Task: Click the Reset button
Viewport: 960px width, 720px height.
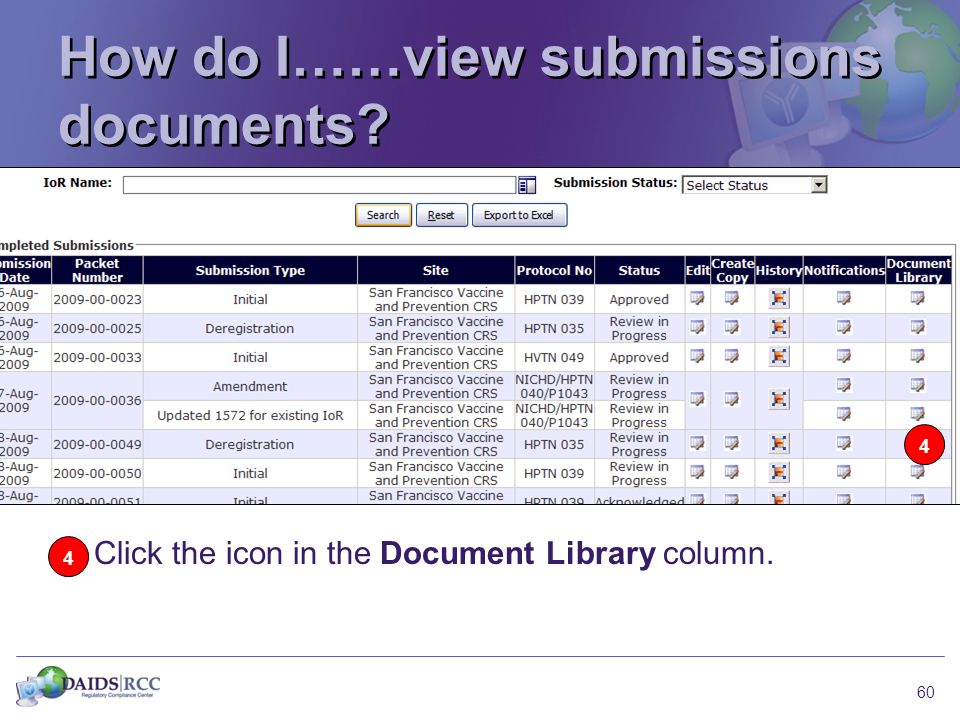Action: pos(441,215)
